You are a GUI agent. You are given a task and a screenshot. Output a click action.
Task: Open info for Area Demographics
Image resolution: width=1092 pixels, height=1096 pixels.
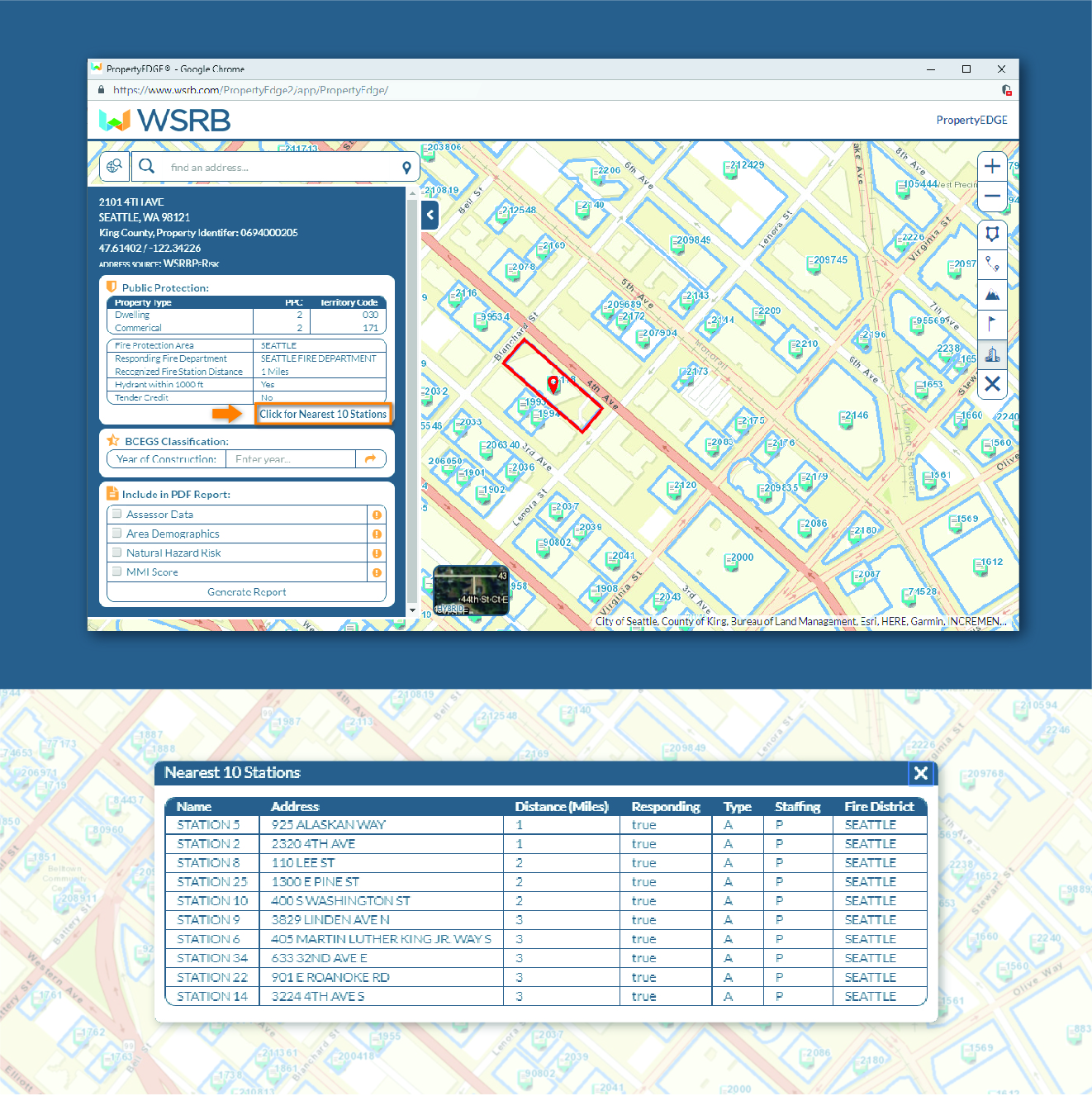click(x=377, y=534)
